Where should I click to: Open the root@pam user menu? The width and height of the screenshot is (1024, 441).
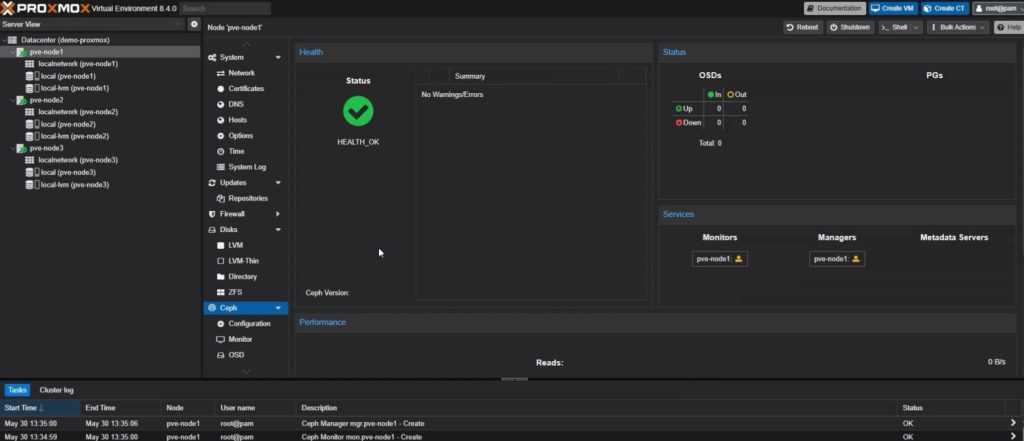coord(997,8)
